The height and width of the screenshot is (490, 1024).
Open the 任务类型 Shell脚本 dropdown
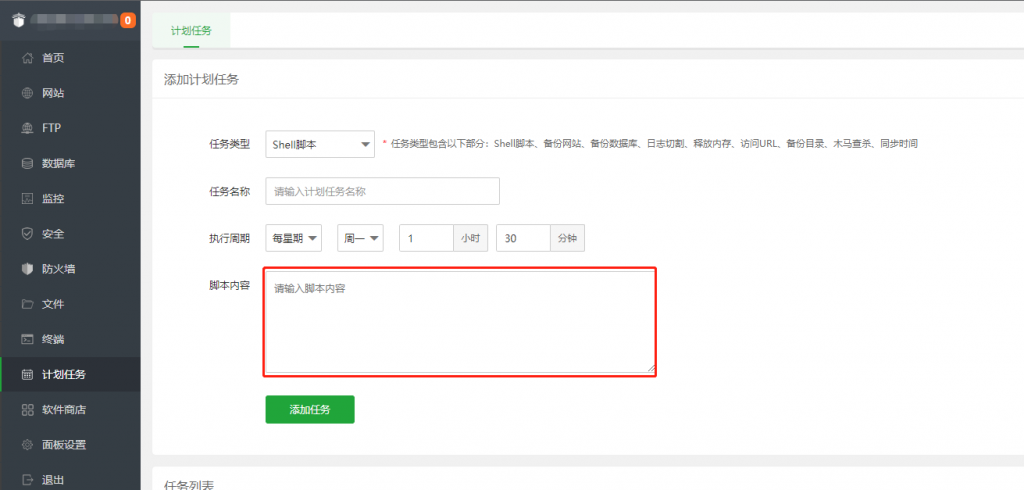click(x=320, y=144)
